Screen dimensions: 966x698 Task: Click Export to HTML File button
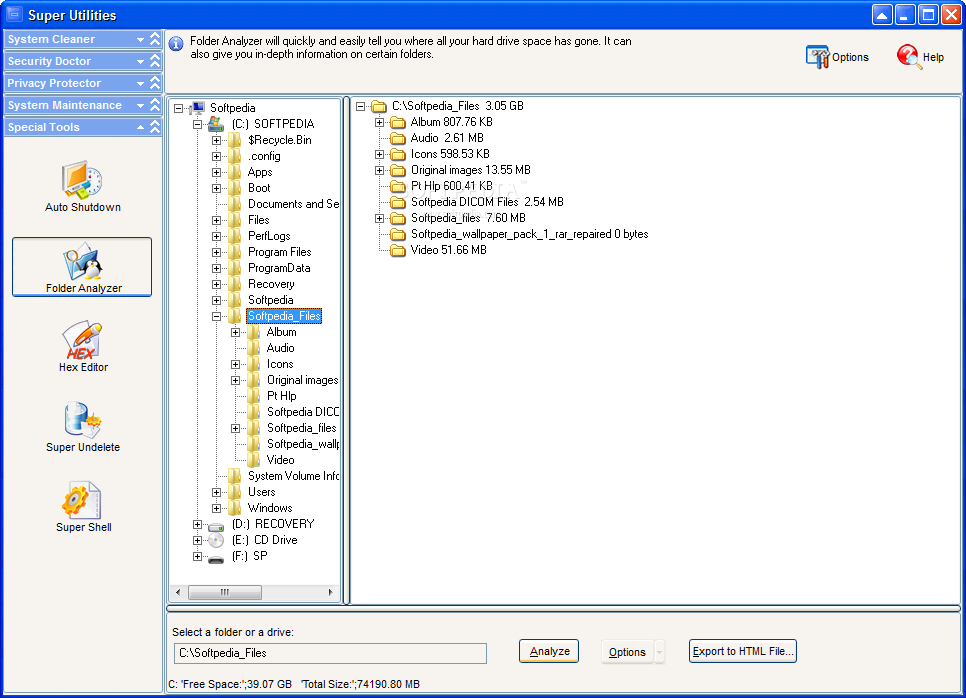[x=742, y=651]
